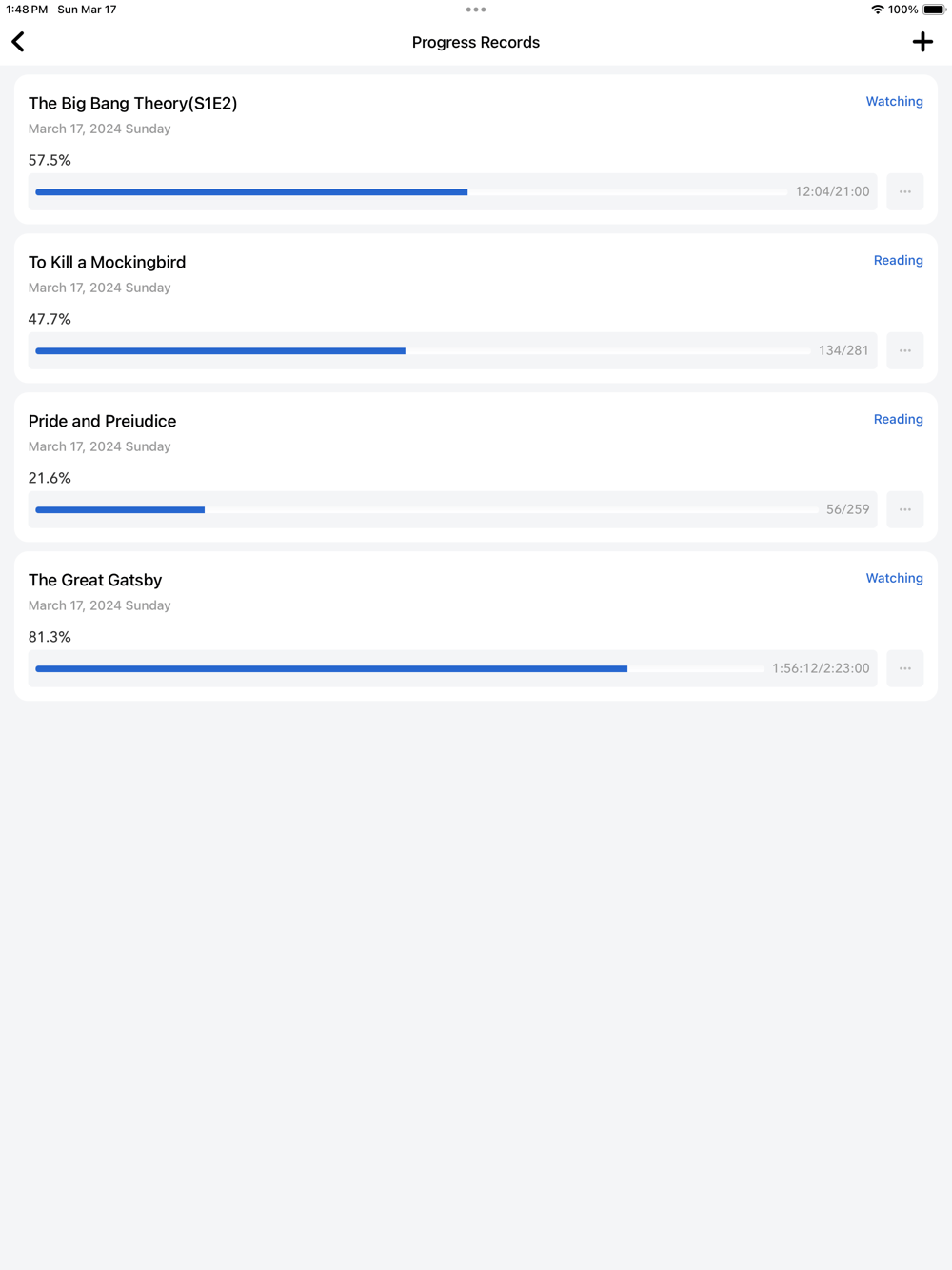Click The Big Bang Theory progress bar
The height and width of the screenshot is (1270, 952).
point(410,192)
